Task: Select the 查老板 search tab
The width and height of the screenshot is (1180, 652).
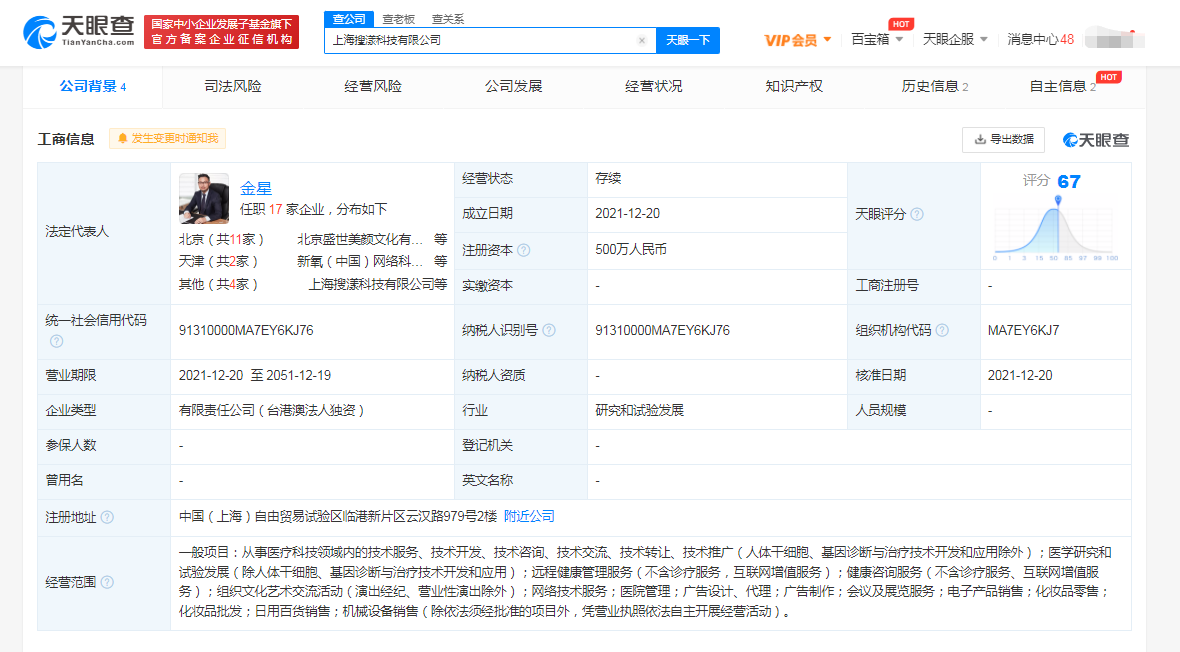Action: tap(398, 19)
